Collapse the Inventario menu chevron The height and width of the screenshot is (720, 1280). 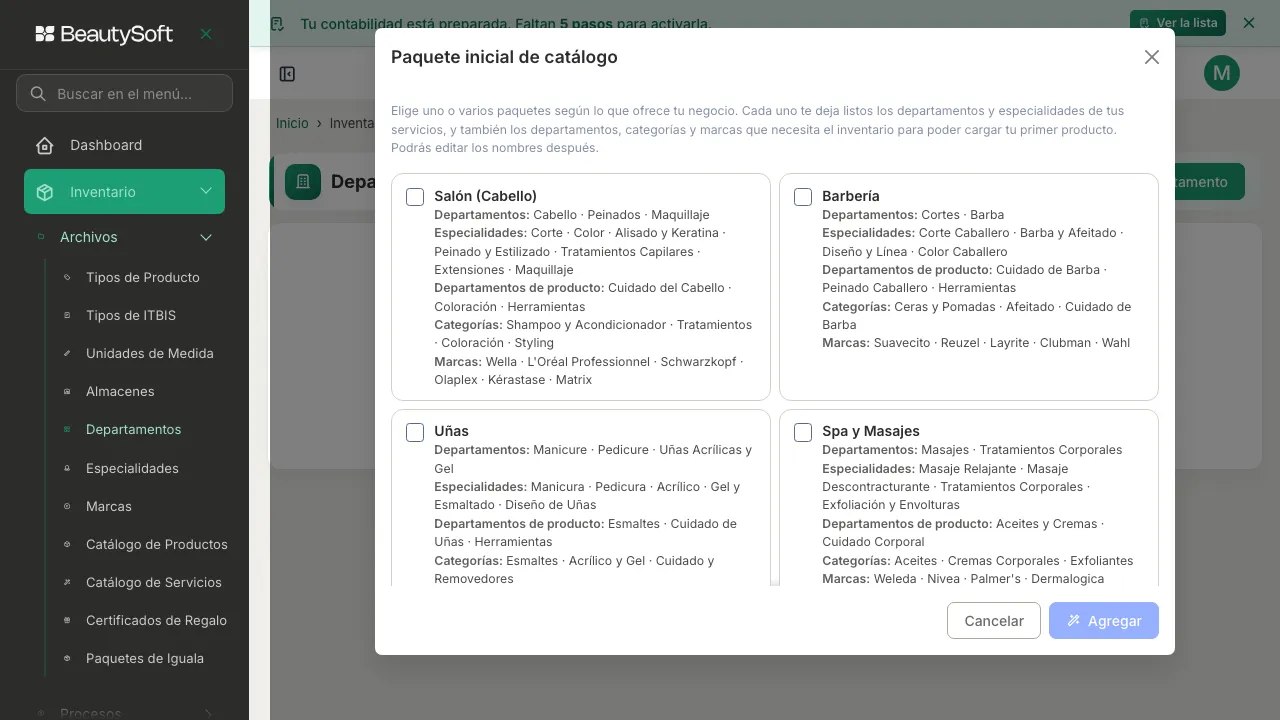[x=206, y=191]
